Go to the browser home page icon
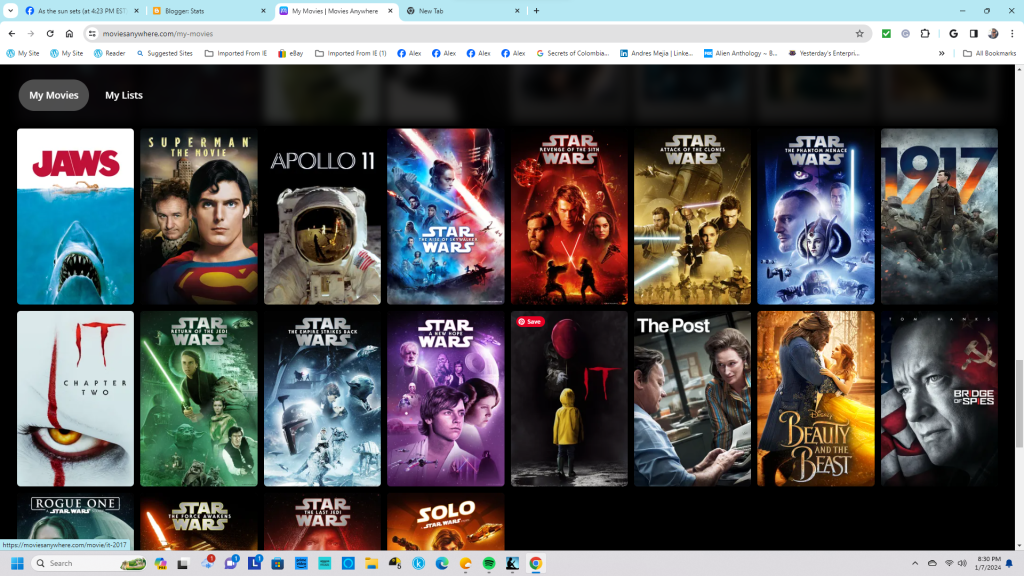 coord(69,33)
